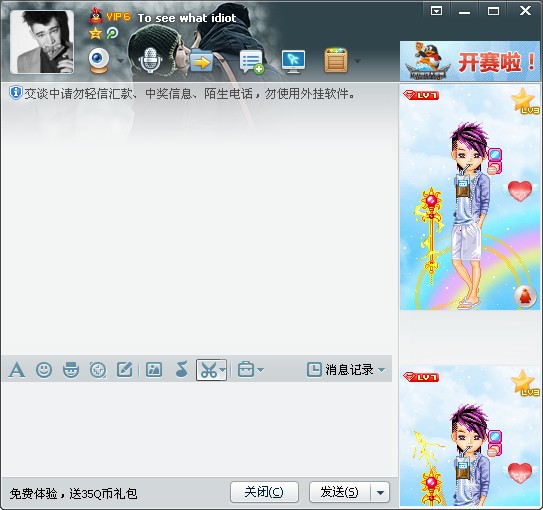The height and width of the screenshot is (510, 543).
Task: Expand the briefcase tools dropdown arrow
Action: (x=261, y=370)
